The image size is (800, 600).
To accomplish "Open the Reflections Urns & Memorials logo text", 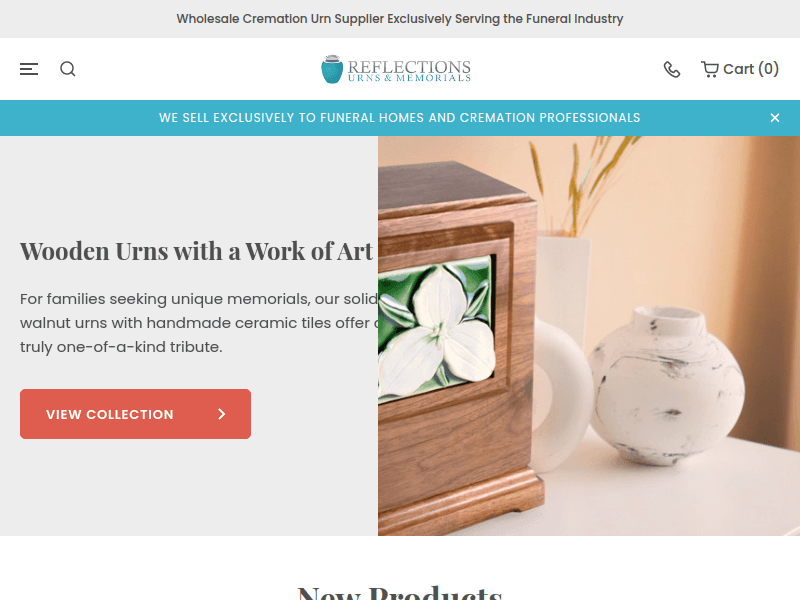I will tap(409, 70).
